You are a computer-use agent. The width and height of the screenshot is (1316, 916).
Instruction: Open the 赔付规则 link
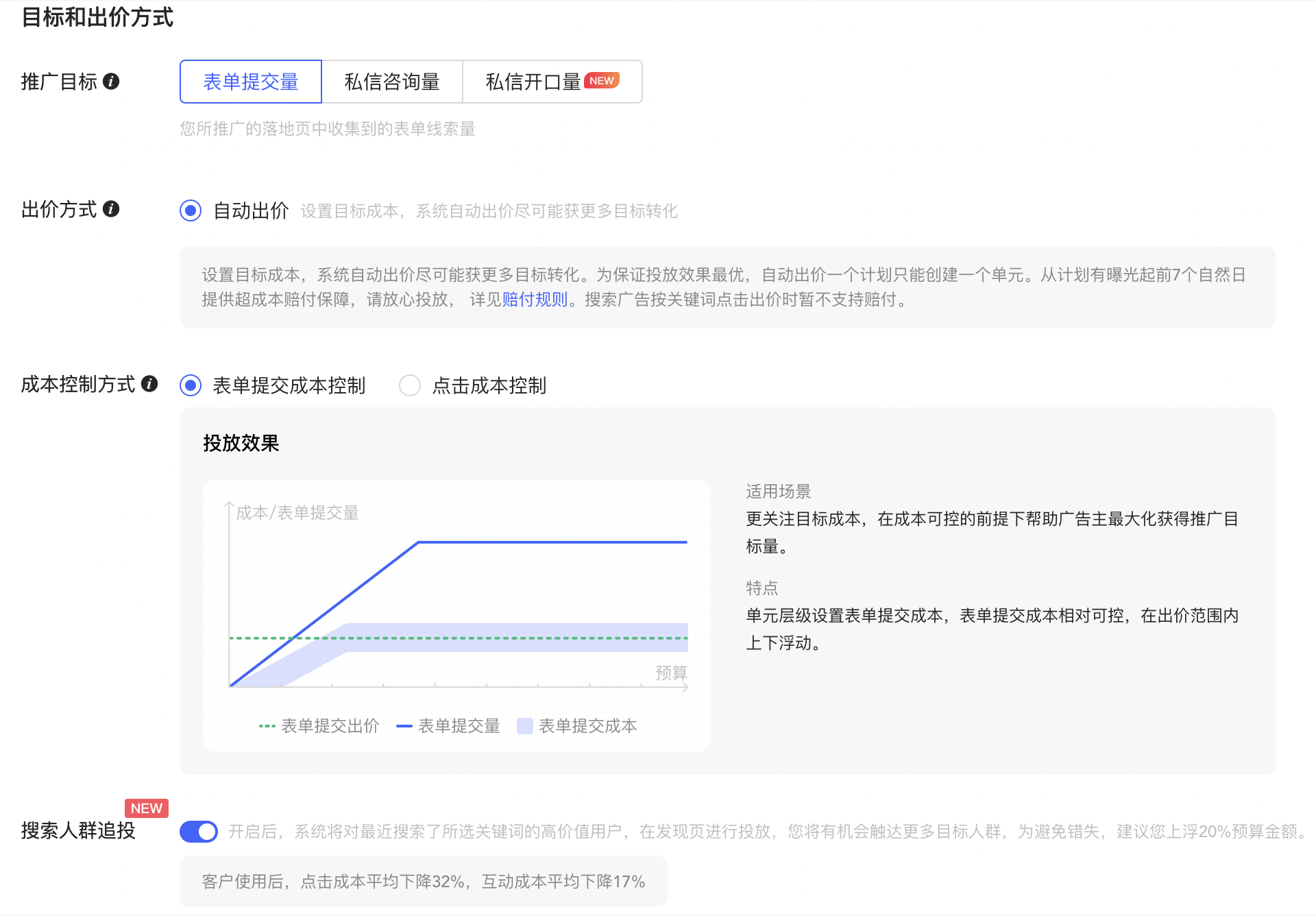pos(535,299)
